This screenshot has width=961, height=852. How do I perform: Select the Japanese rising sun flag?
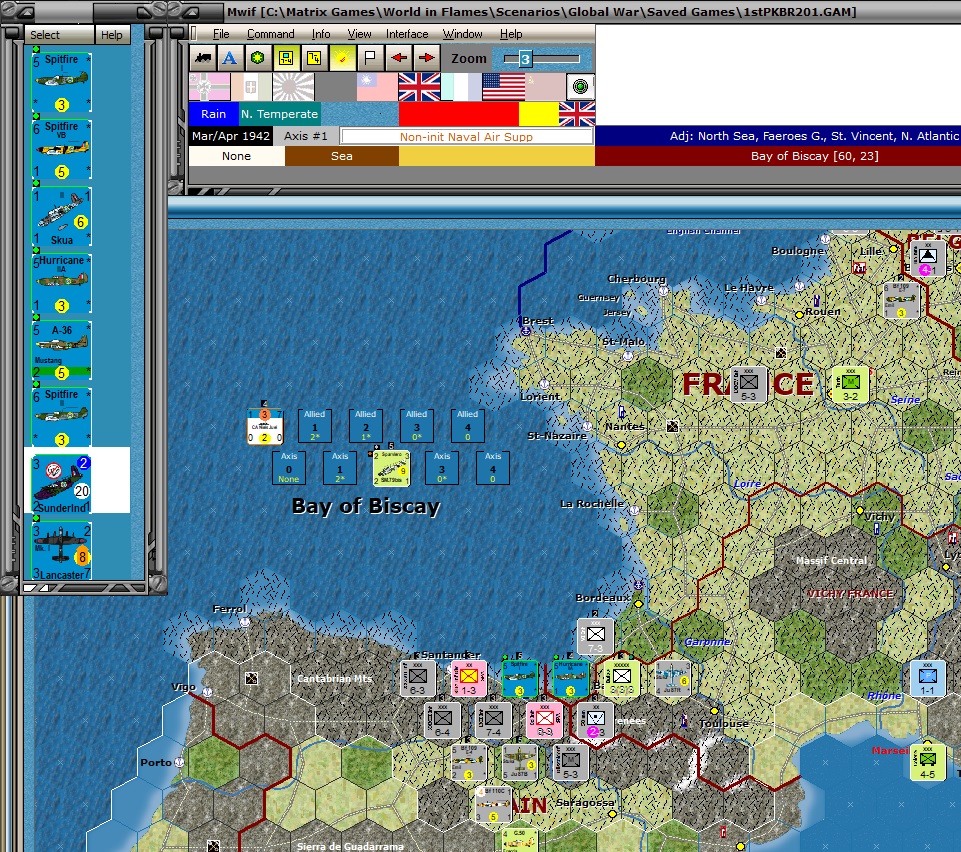tap(294, 87)
